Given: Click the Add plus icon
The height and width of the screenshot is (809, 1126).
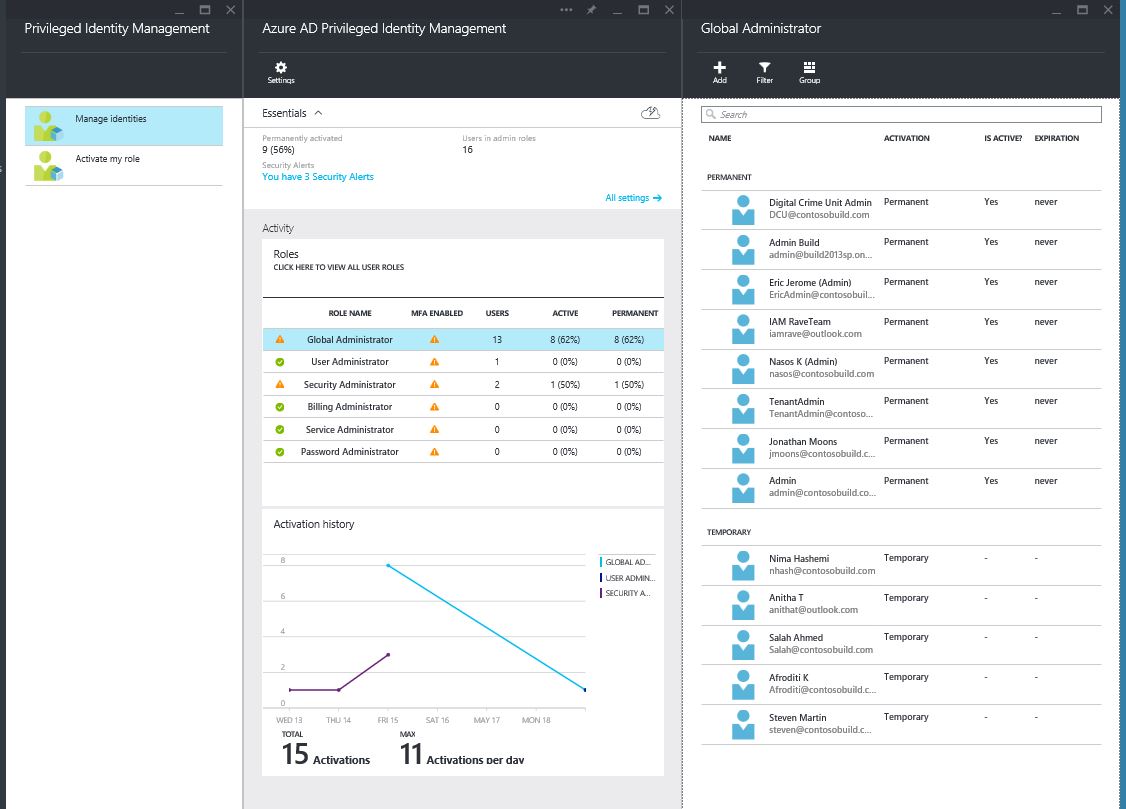Looking at the screenshot, I should coord(720,67).
